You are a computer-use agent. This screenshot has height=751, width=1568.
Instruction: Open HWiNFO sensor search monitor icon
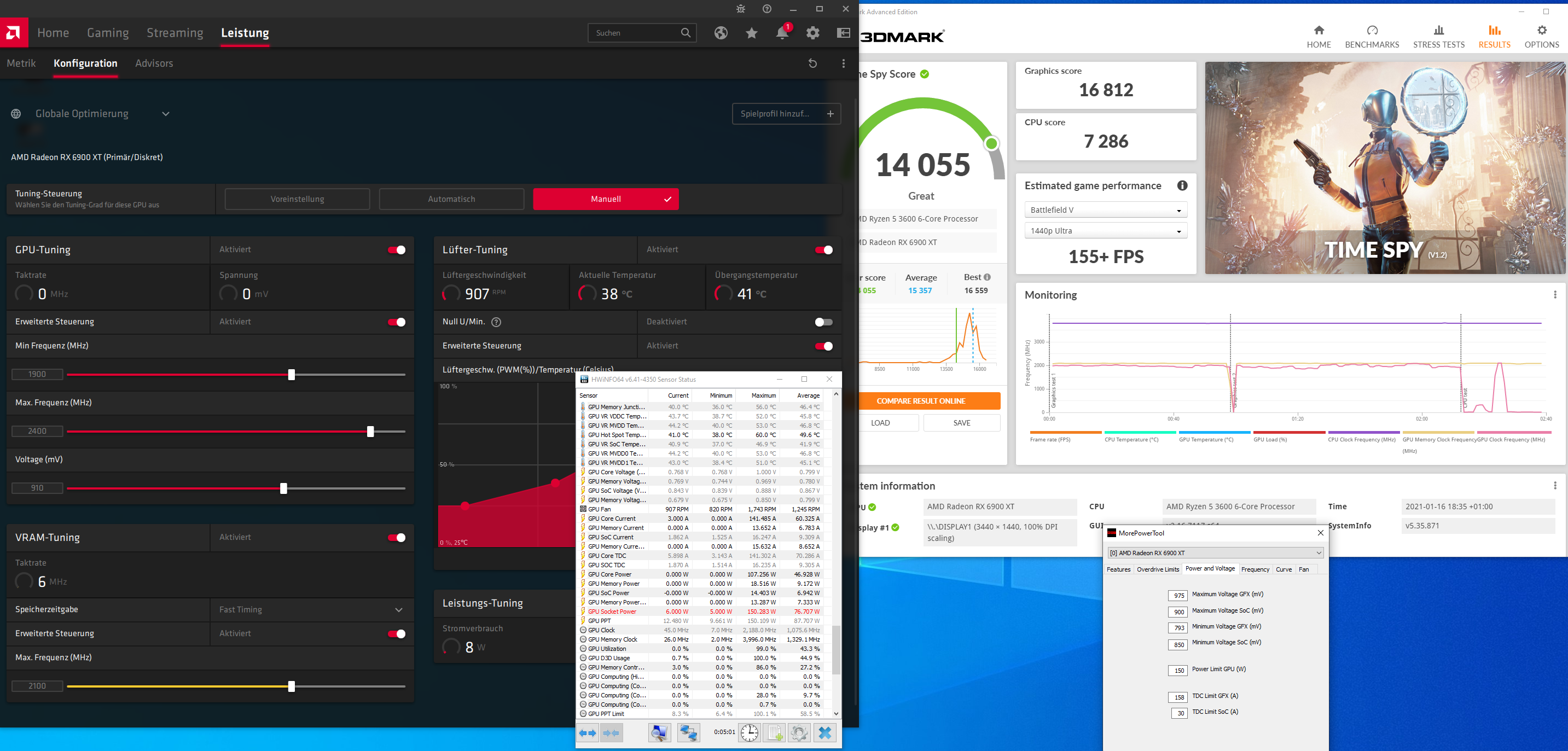[659, 733]
